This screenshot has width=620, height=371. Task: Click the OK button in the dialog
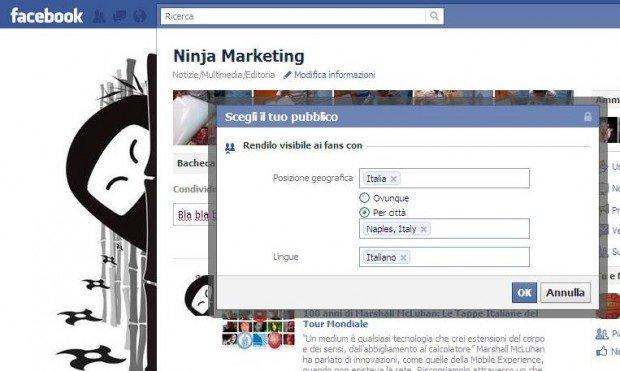pyautogui.click(x=524, y=293)
